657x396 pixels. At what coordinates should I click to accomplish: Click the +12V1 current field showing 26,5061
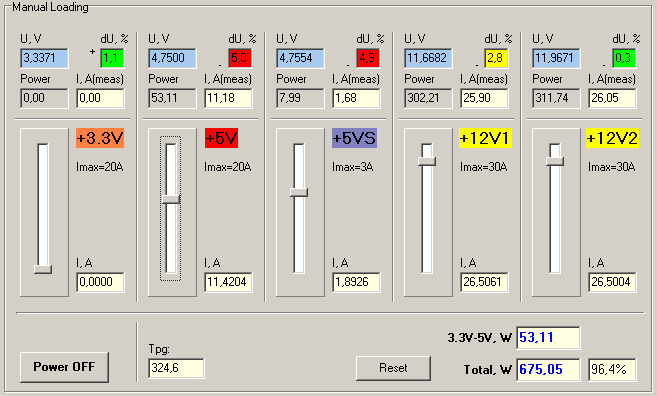[x=484, y=282]
